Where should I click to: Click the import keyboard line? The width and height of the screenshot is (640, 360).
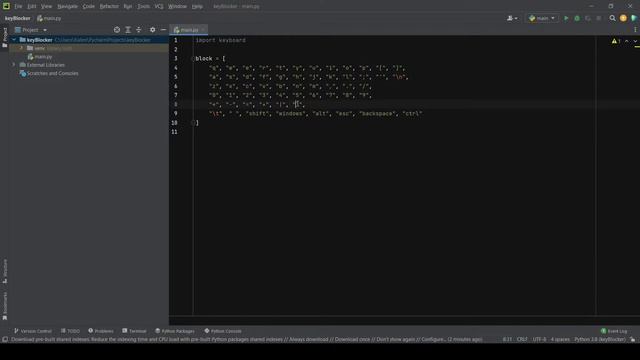[x=220, y=40]
